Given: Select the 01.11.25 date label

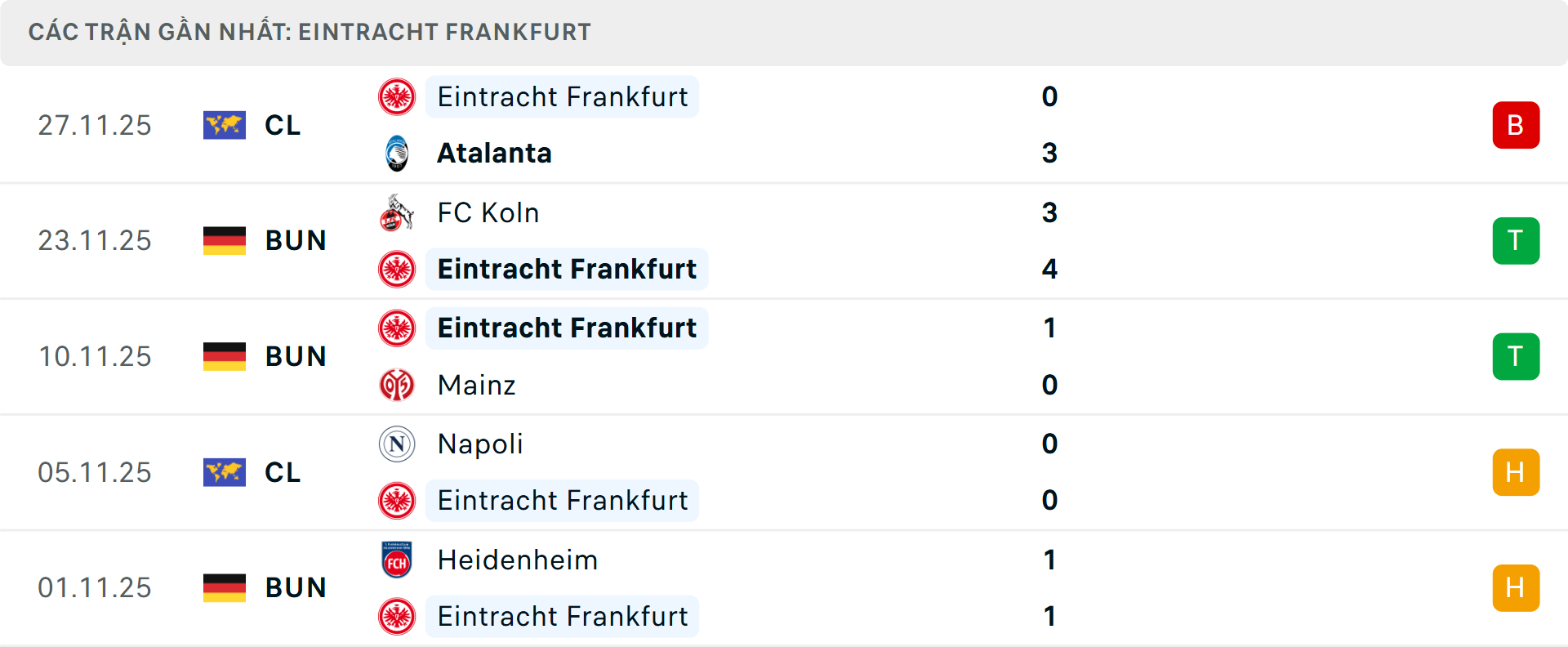Looking at the screenshot, I should pos(95,587).
